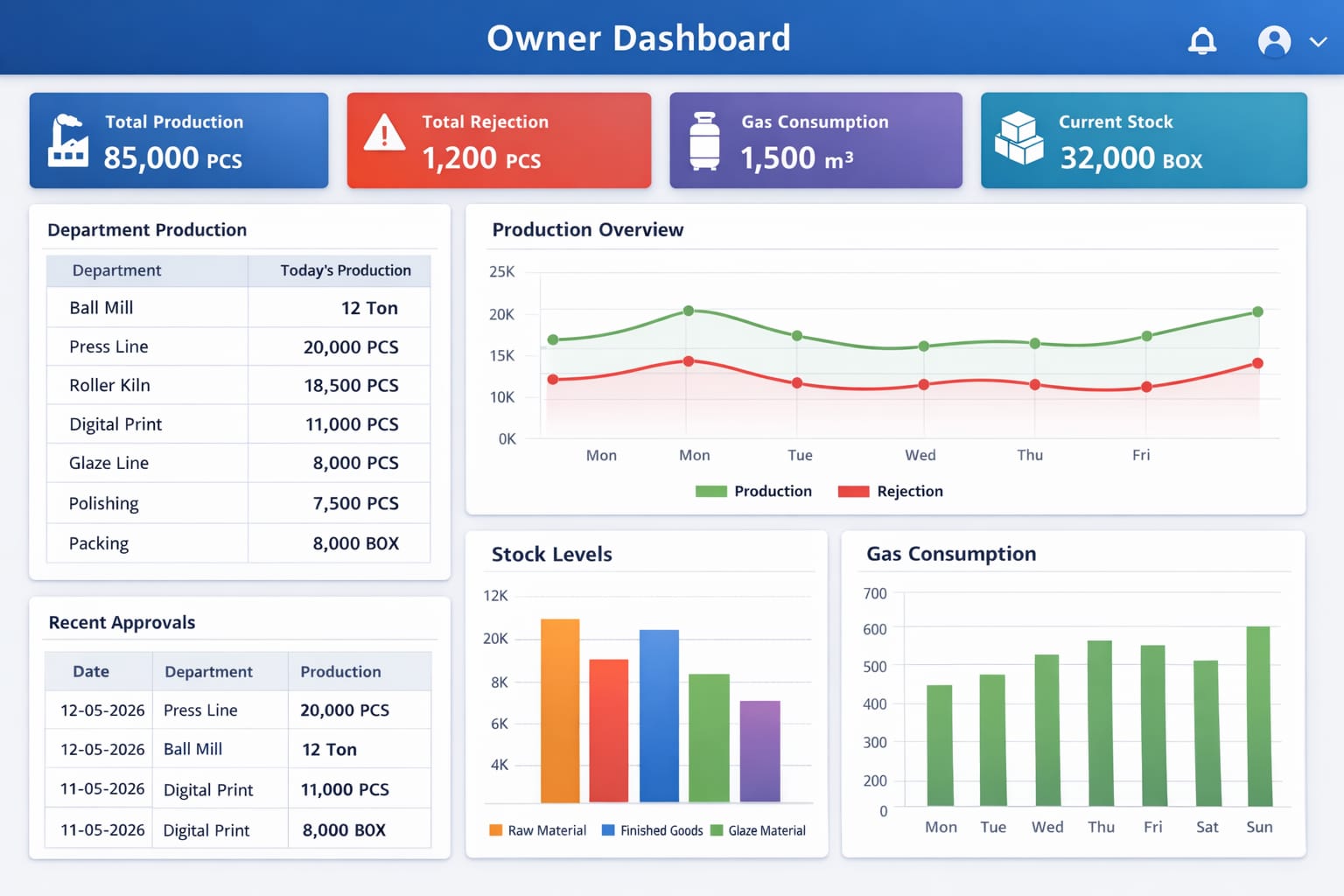This screenshot has height=896, width=1344.
Task: Click the factory icon on Total Production
Action: point(68,140)
